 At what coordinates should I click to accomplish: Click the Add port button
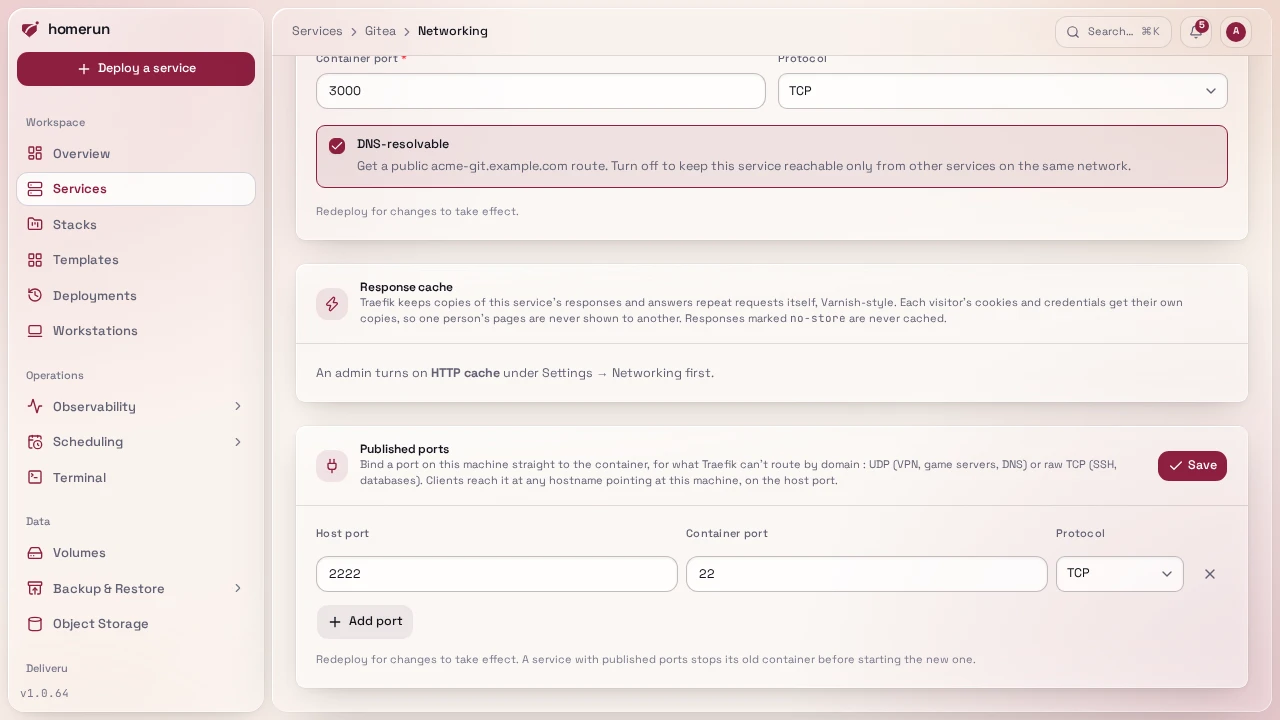coord(365,622)
